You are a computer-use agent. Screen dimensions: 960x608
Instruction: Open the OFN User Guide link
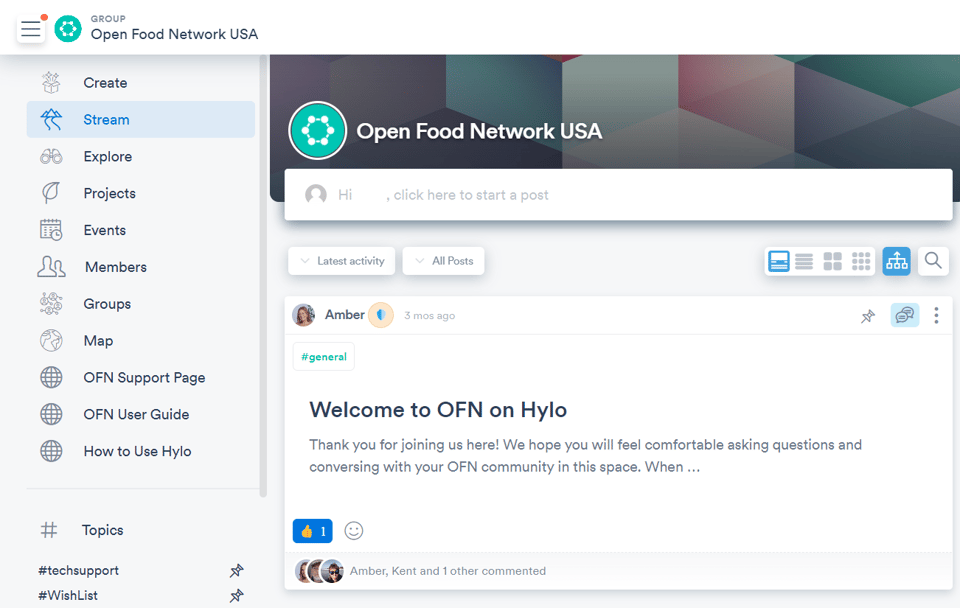tap(136, 414)
